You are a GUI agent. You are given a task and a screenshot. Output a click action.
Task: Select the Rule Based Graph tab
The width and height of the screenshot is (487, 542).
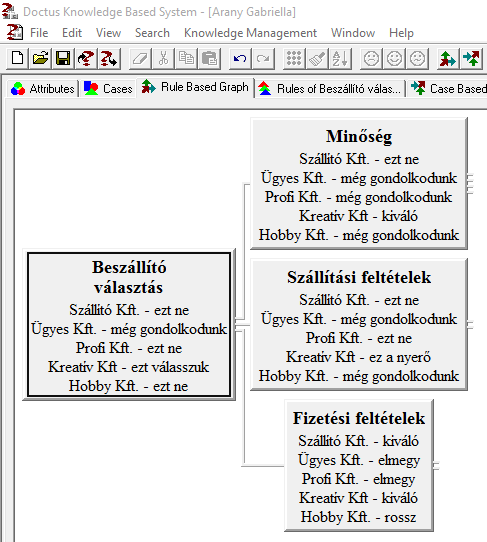click(195, 87)
